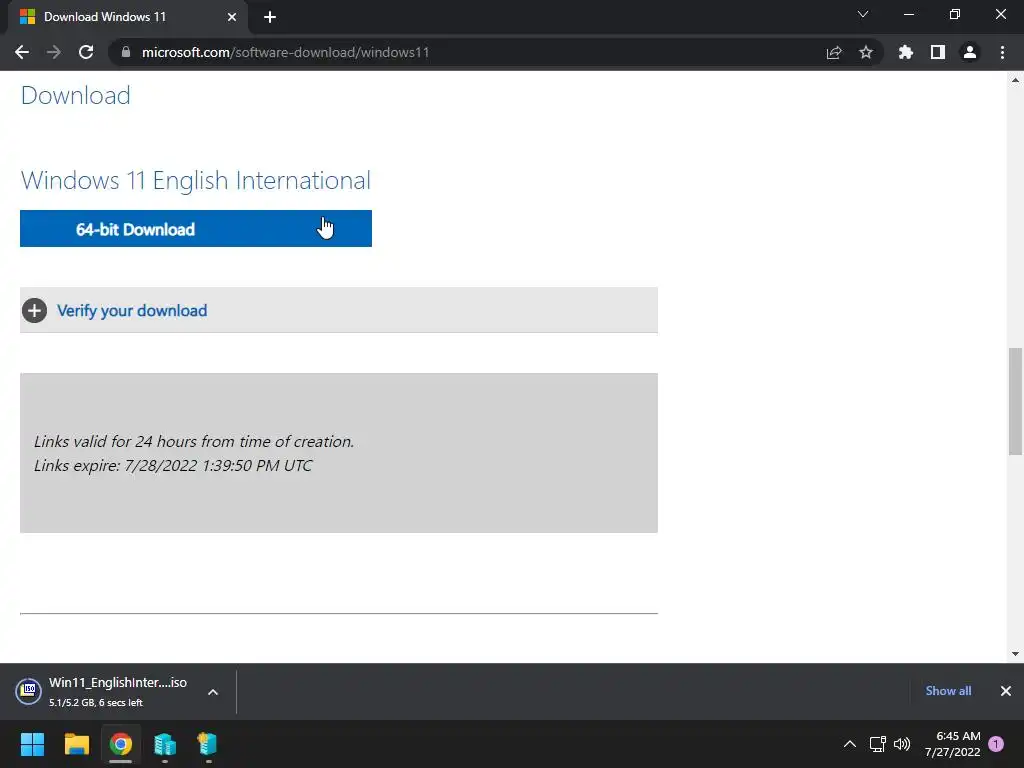Click the scrollbar up arrow

[1015, 80]
